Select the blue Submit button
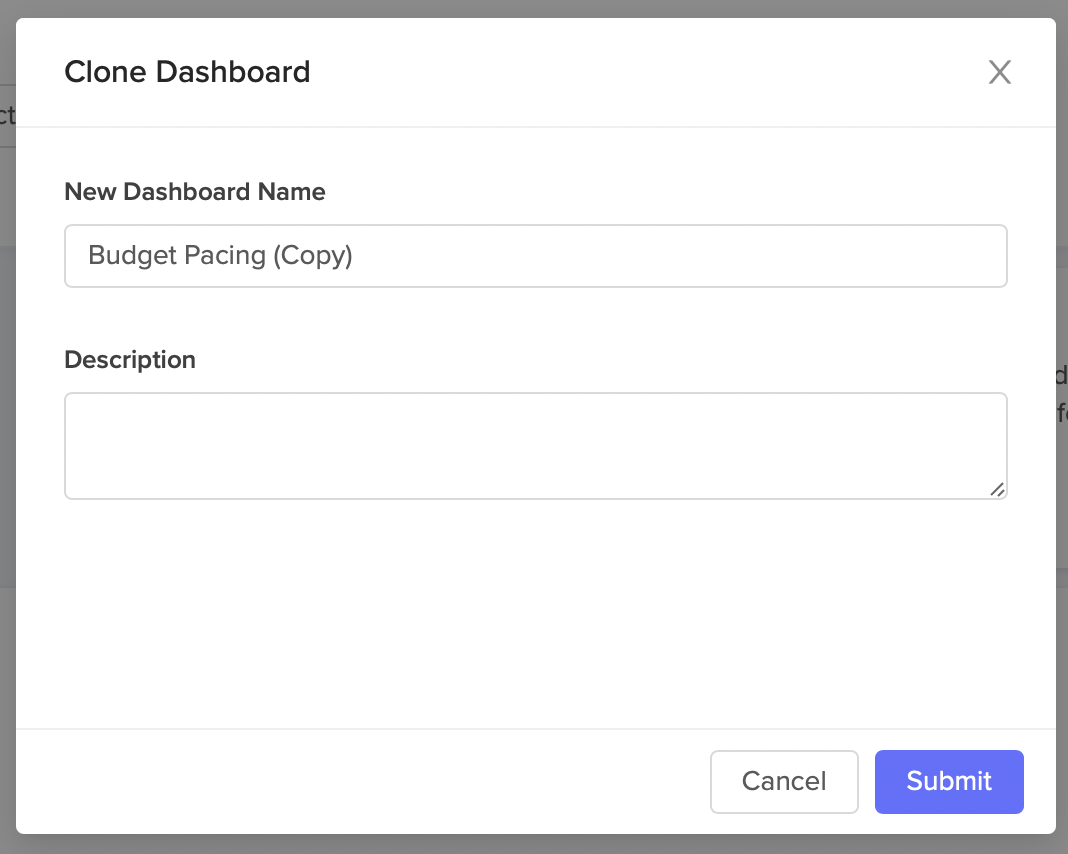1068x854 pixels. click(948, 781)
